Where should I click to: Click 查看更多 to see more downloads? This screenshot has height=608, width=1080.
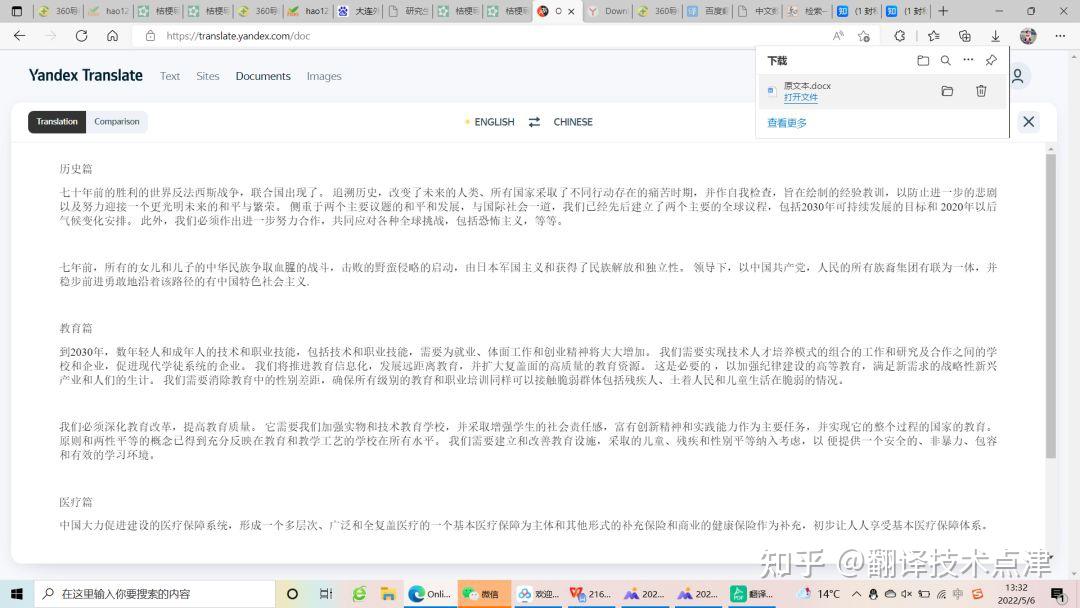pyautogui.click(x=786, y=122)
